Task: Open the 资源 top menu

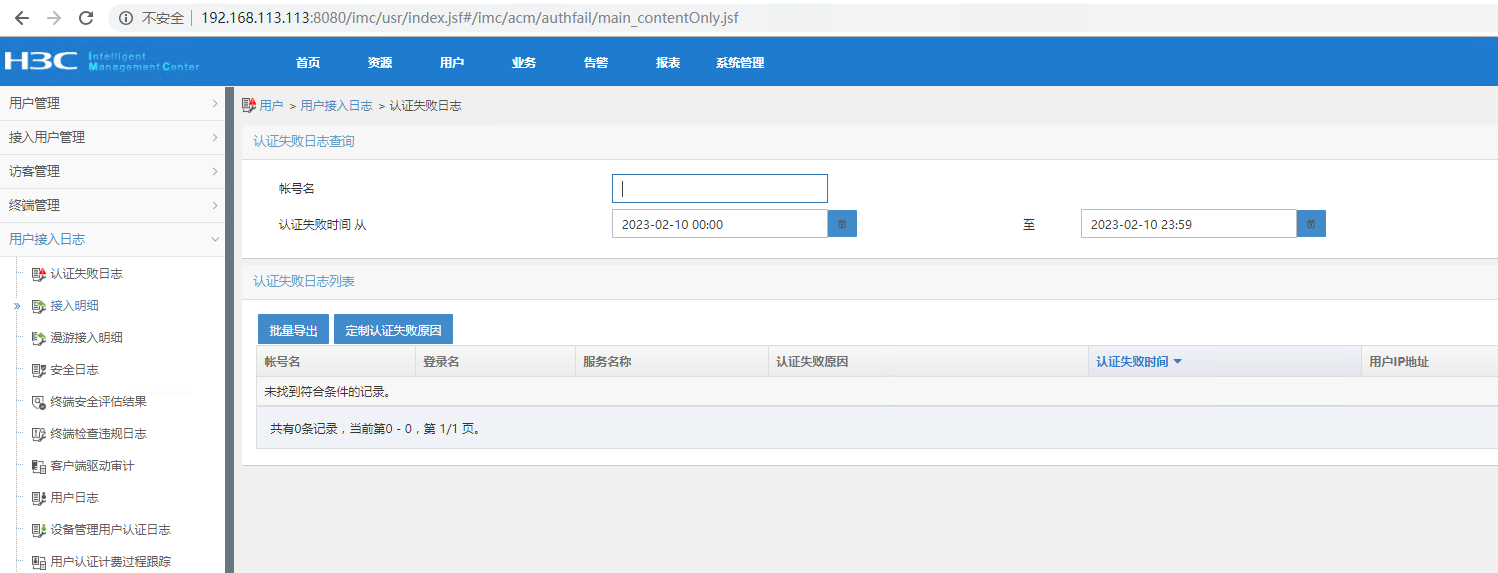Action: [x=380, y=62]
